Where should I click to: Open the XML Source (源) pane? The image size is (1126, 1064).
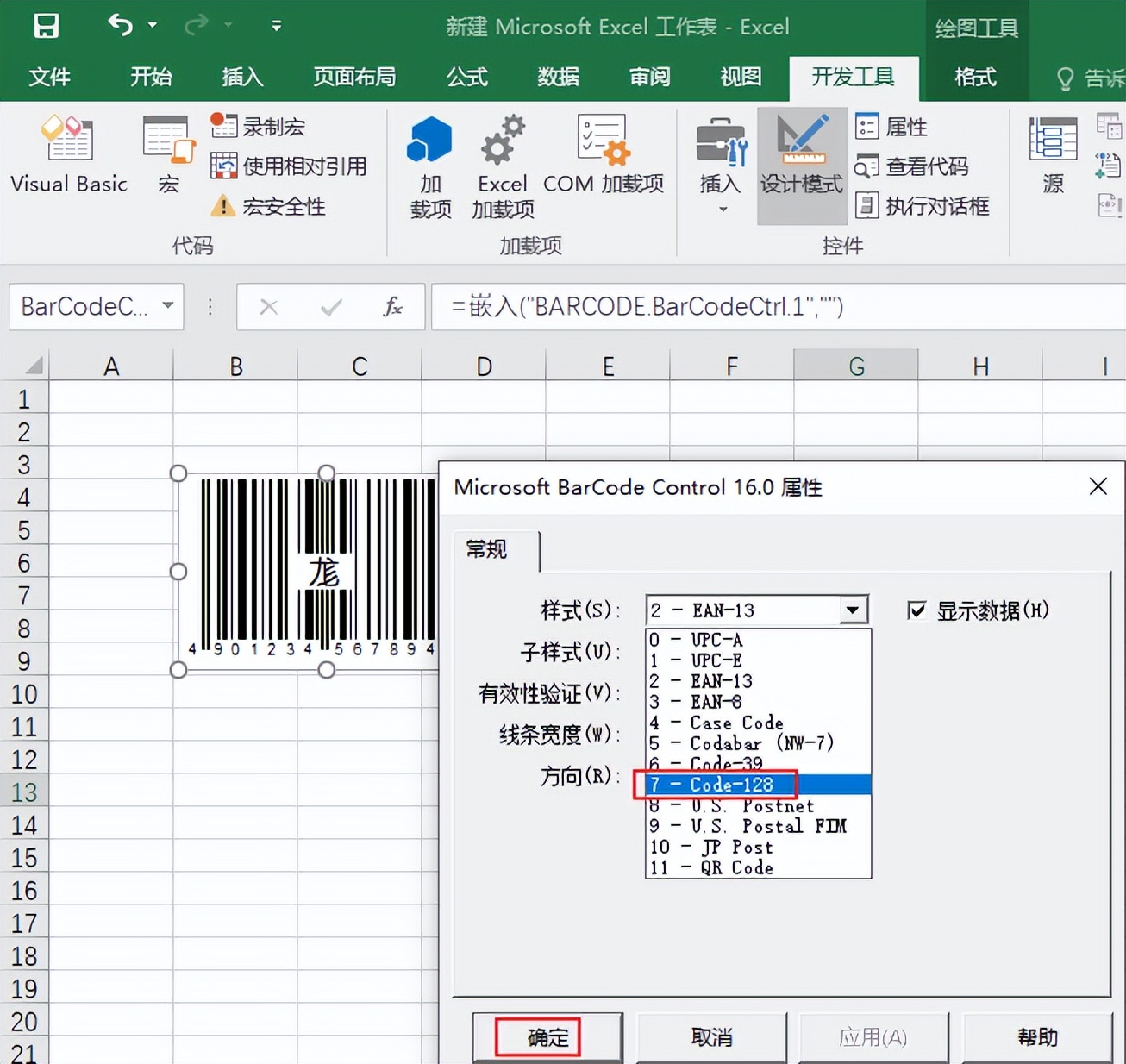[x=1053, y=155]
